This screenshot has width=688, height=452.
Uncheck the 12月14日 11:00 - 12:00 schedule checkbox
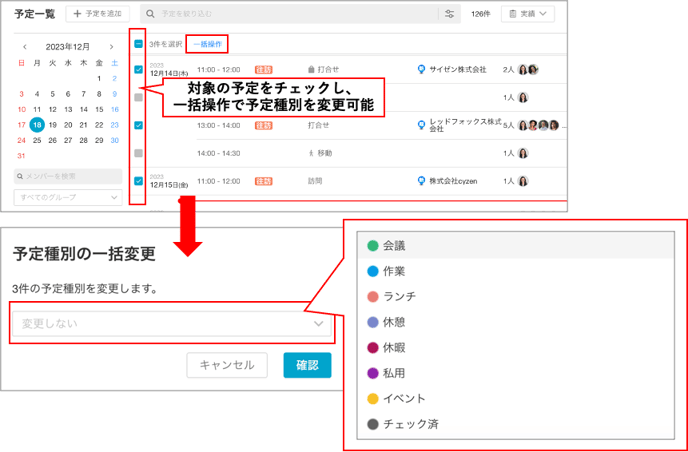[138, 69]
